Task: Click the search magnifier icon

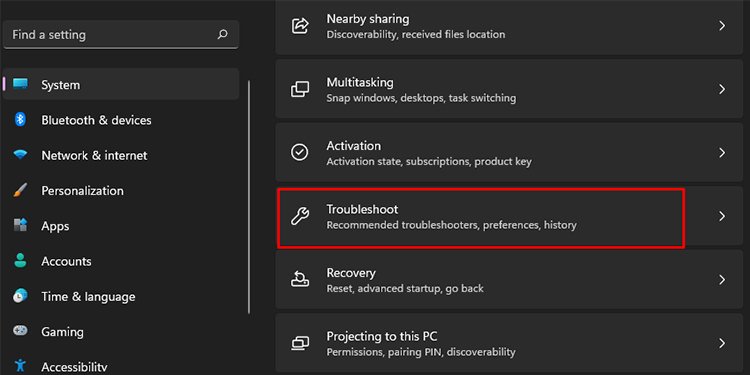Action: [x=222, y=34]
